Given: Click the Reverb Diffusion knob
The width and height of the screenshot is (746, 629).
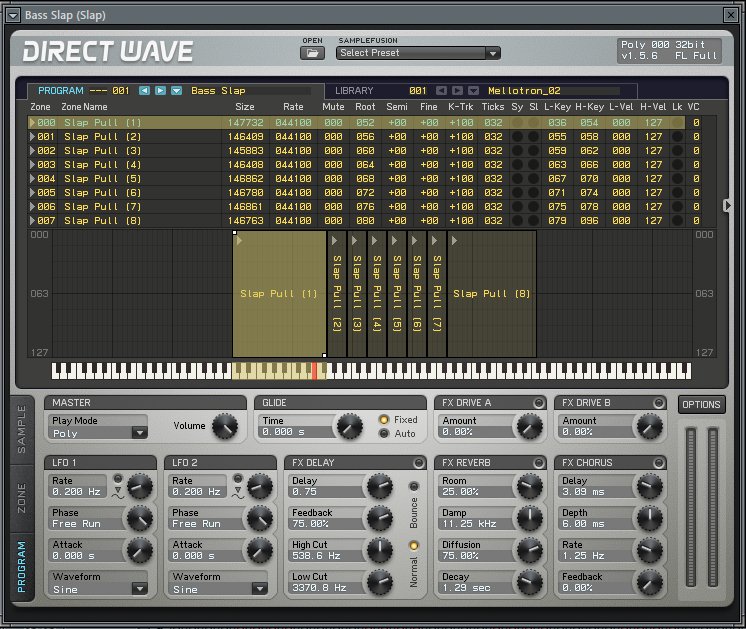Looking at the screenshot, I should click(530, 550).
